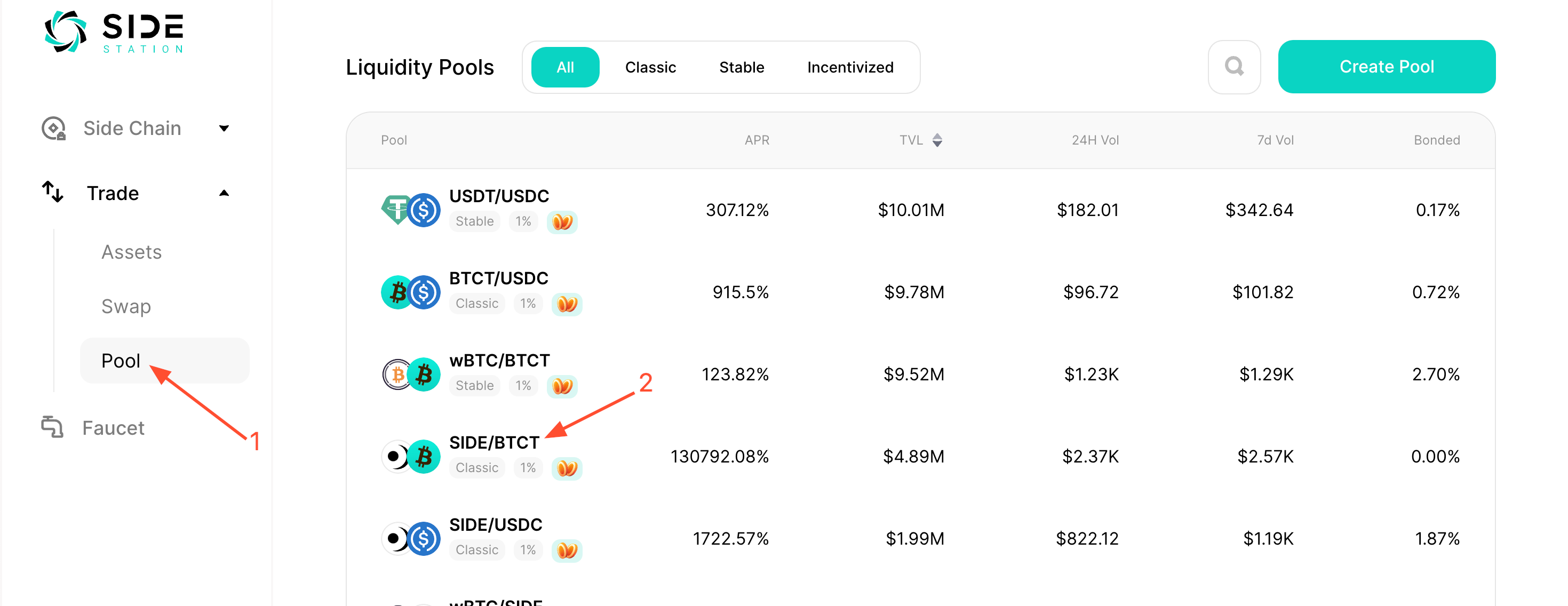Click the incentive badge icon in SIDE/USDC row
1568x606 pixels.
[567, 550]
